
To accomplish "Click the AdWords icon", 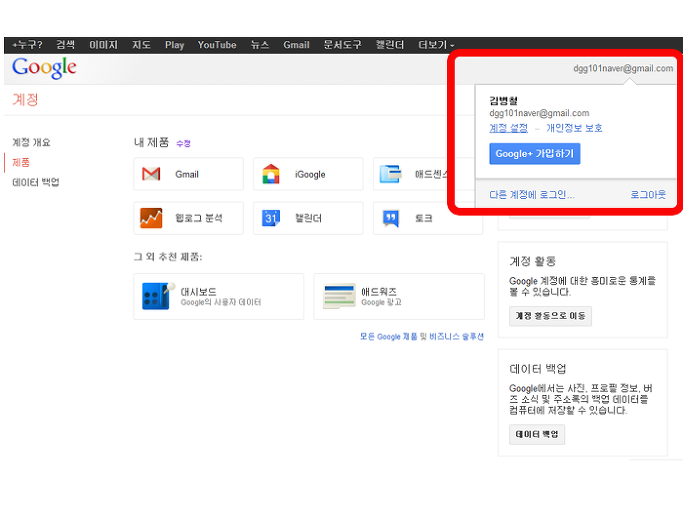I will 339,296.
